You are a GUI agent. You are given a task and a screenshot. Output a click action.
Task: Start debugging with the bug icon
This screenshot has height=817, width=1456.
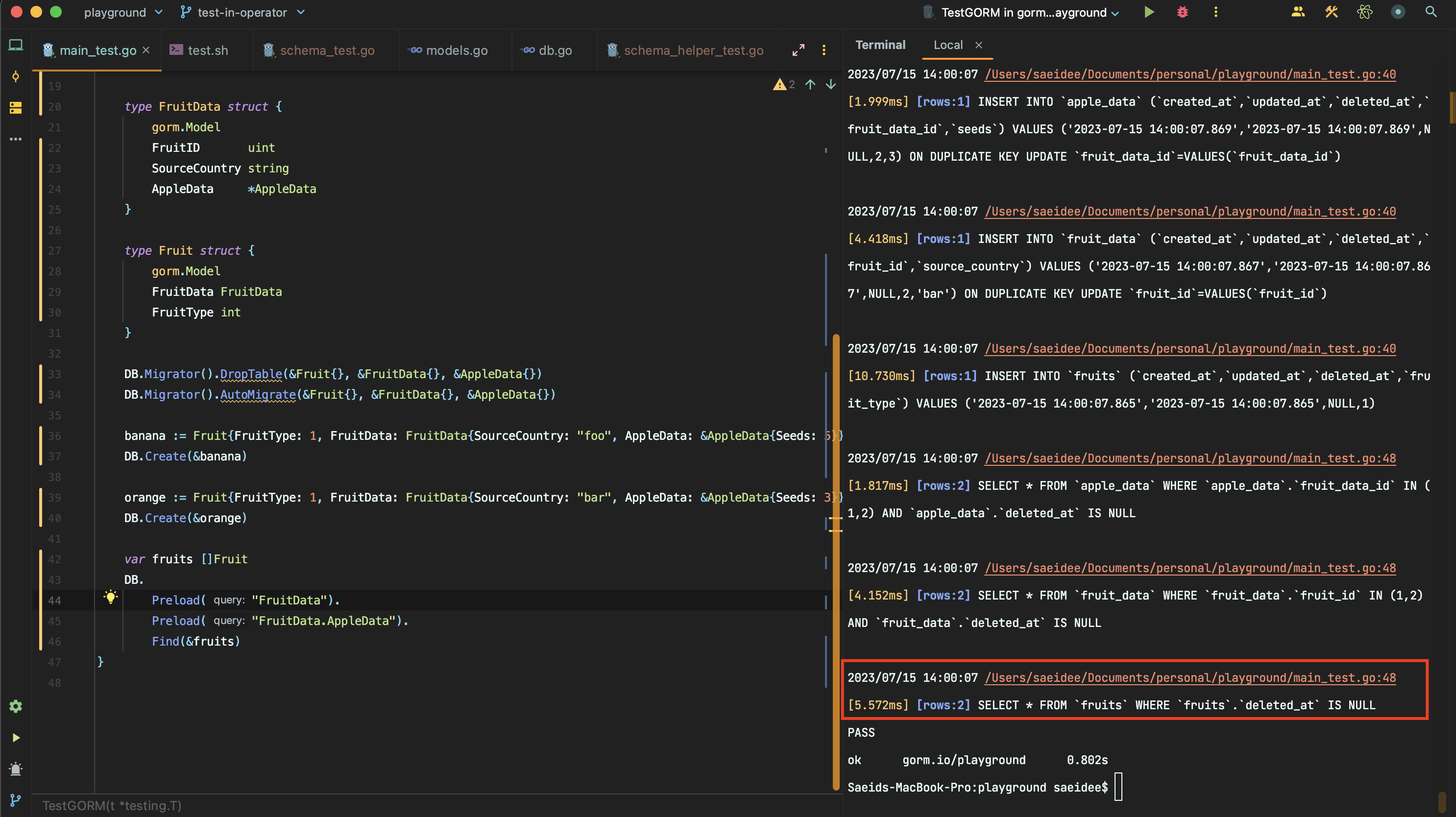pos(1183,12)
